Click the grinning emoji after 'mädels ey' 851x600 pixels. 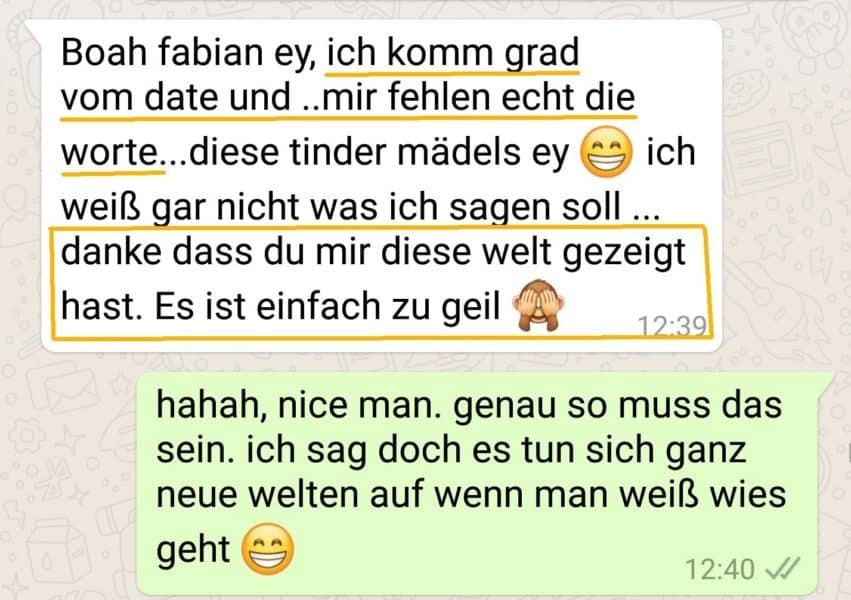(x=606, y=152)
